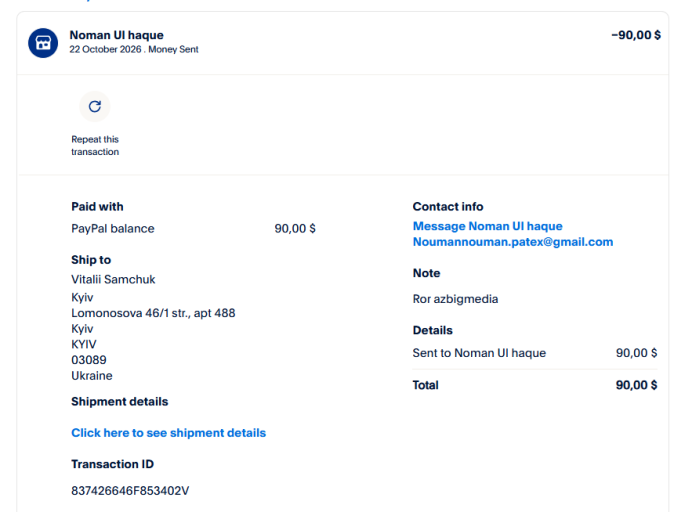Click the Ror azbigmedia note text

455,299
